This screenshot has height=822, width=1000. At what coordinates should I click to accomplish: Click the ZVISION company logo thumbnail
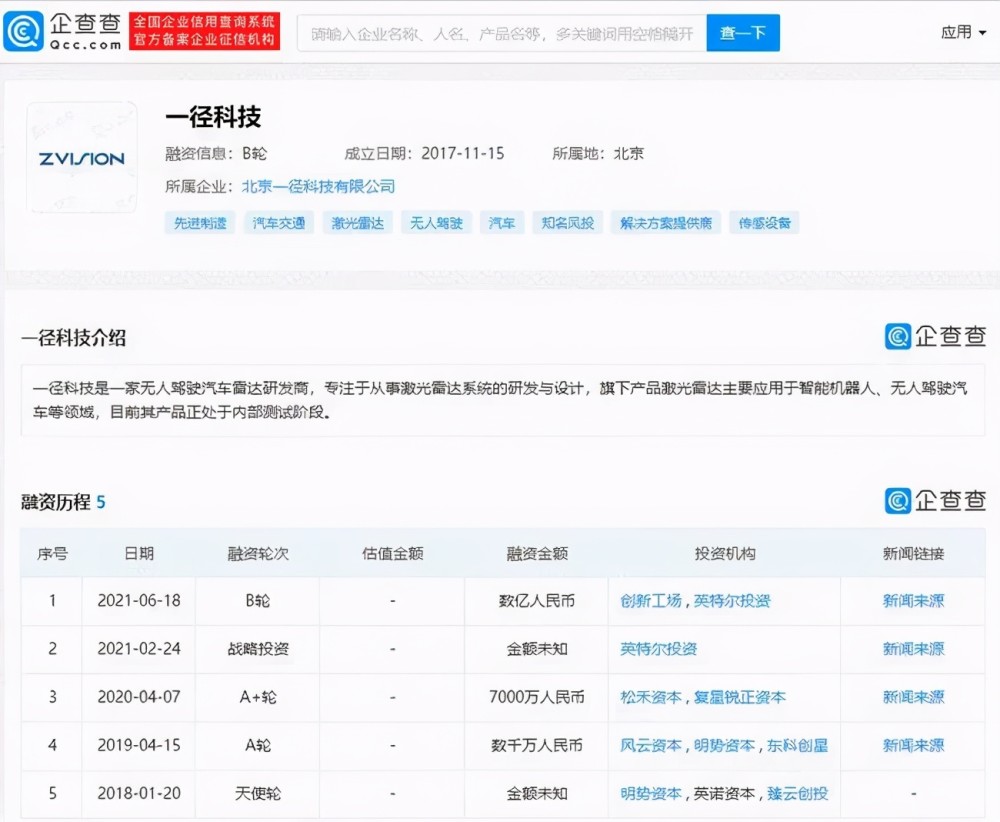[81, 158]
